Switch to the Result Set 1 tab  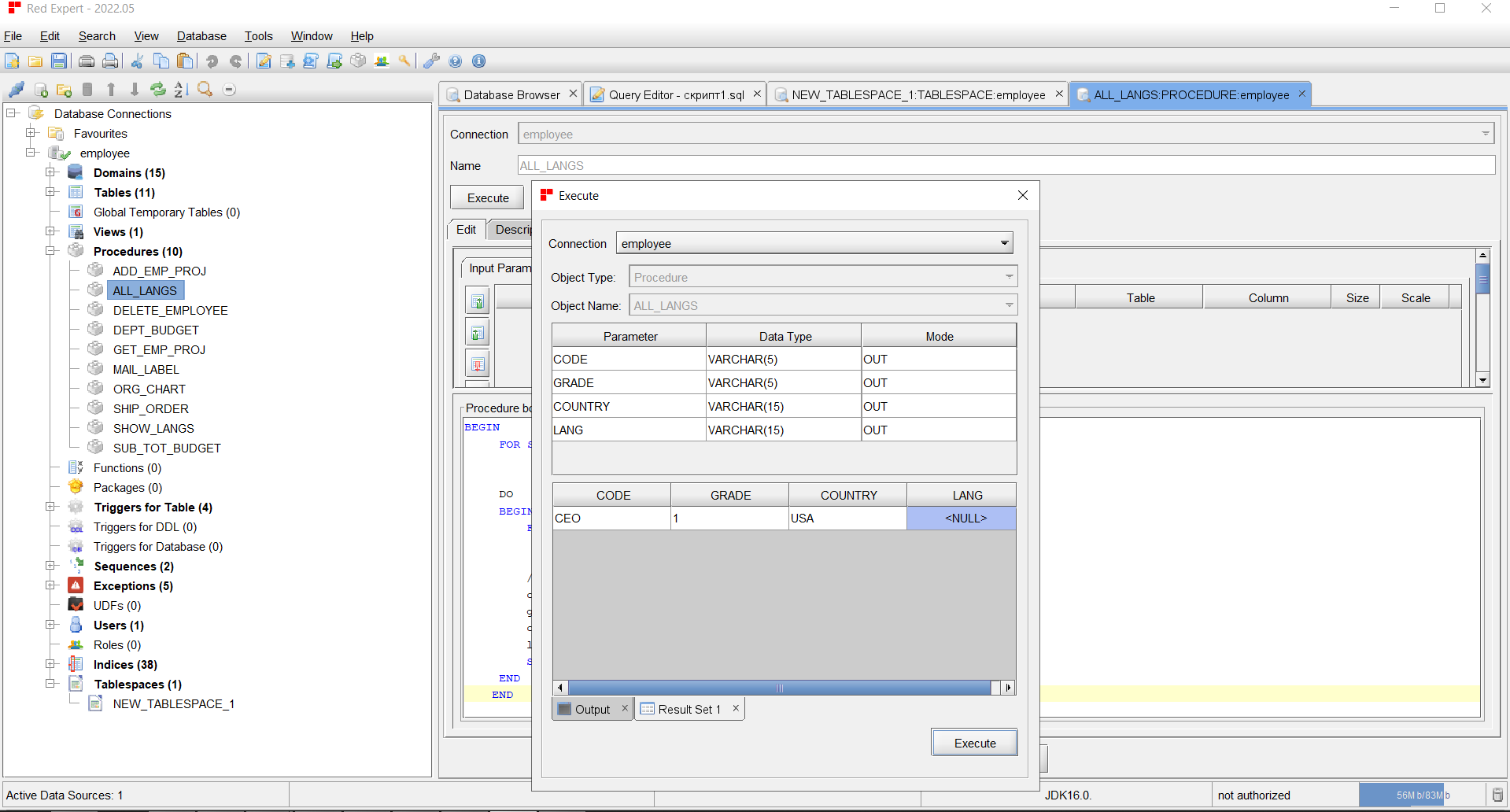(689, 708)
